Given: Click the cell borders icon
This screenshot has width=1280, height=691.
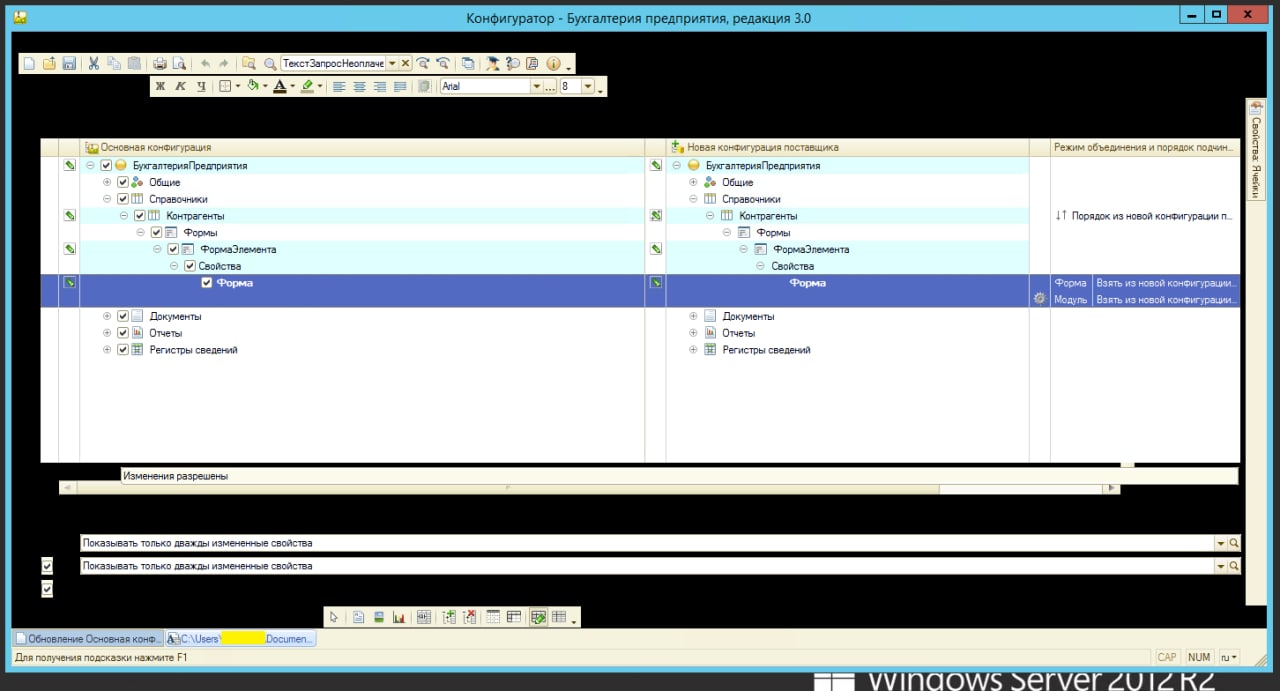Looking at the screenshot, I should tap(225, 86).
